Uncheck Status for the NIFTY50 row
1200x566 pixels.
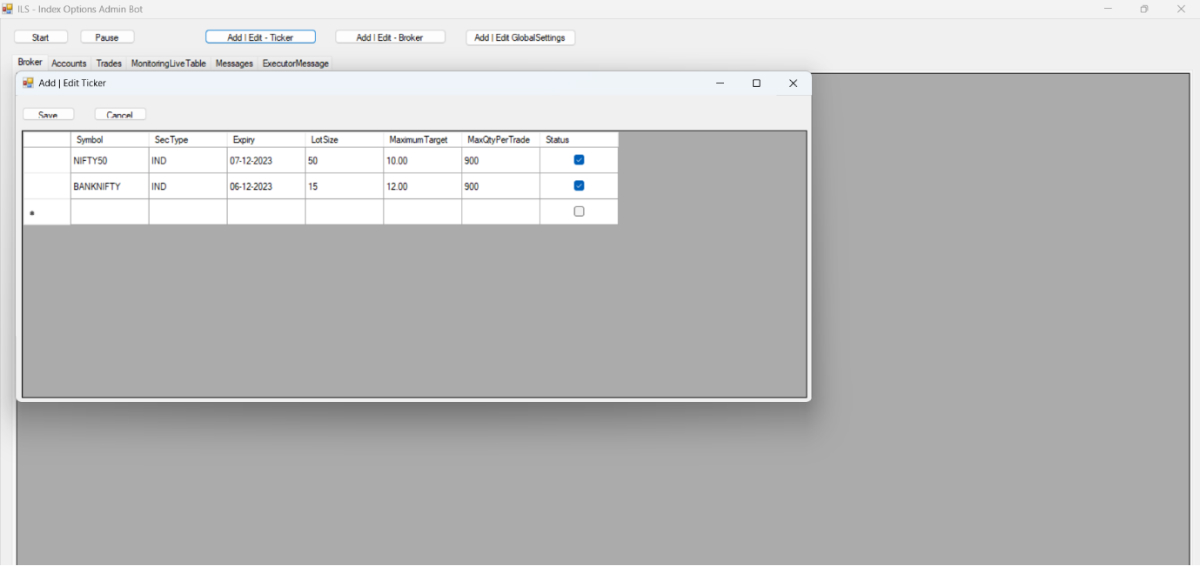tap(579, 160)
